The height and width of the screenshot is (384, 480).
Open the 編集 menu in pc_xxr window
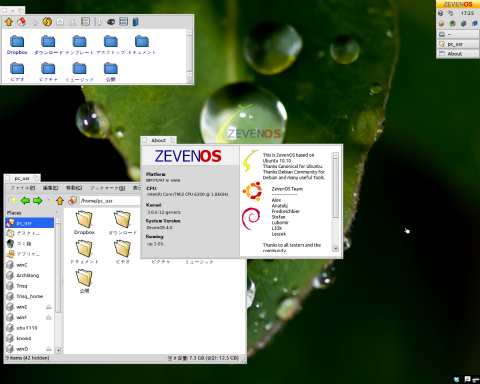50,188
